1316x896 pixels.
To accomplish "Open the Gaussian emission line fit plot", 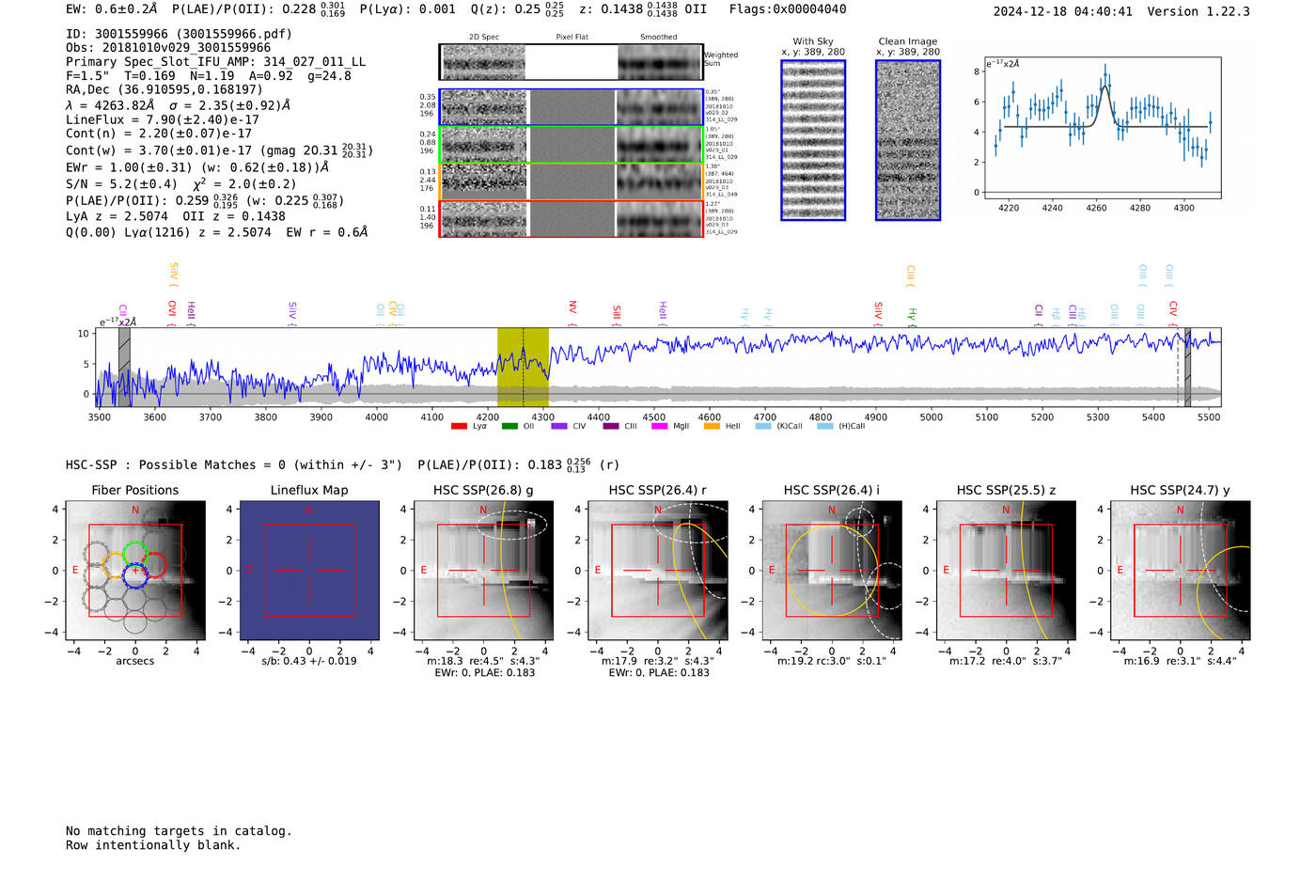I will pyautogui.click(x=1102, y=128).
